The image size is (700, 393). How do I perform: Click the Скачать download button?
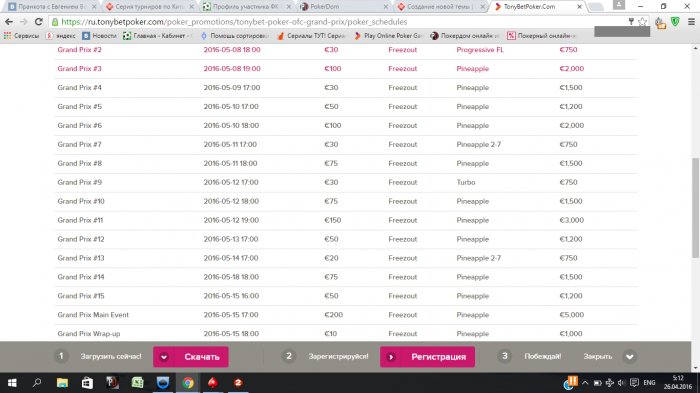tap(191, 357)
